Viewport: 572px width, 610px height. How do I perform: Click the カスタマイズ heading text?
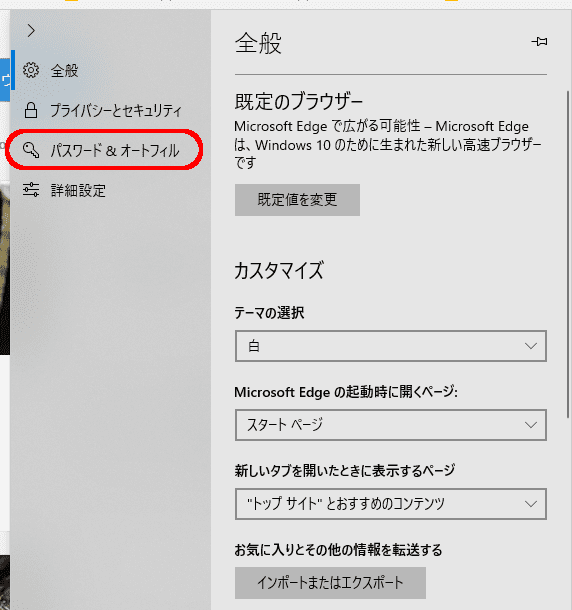(279, 270)
